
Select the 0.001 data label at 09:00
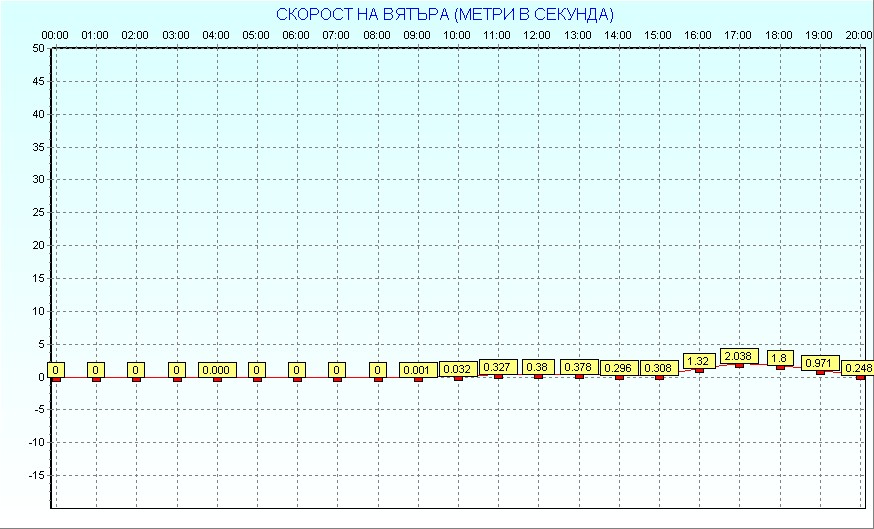point(418,370)
